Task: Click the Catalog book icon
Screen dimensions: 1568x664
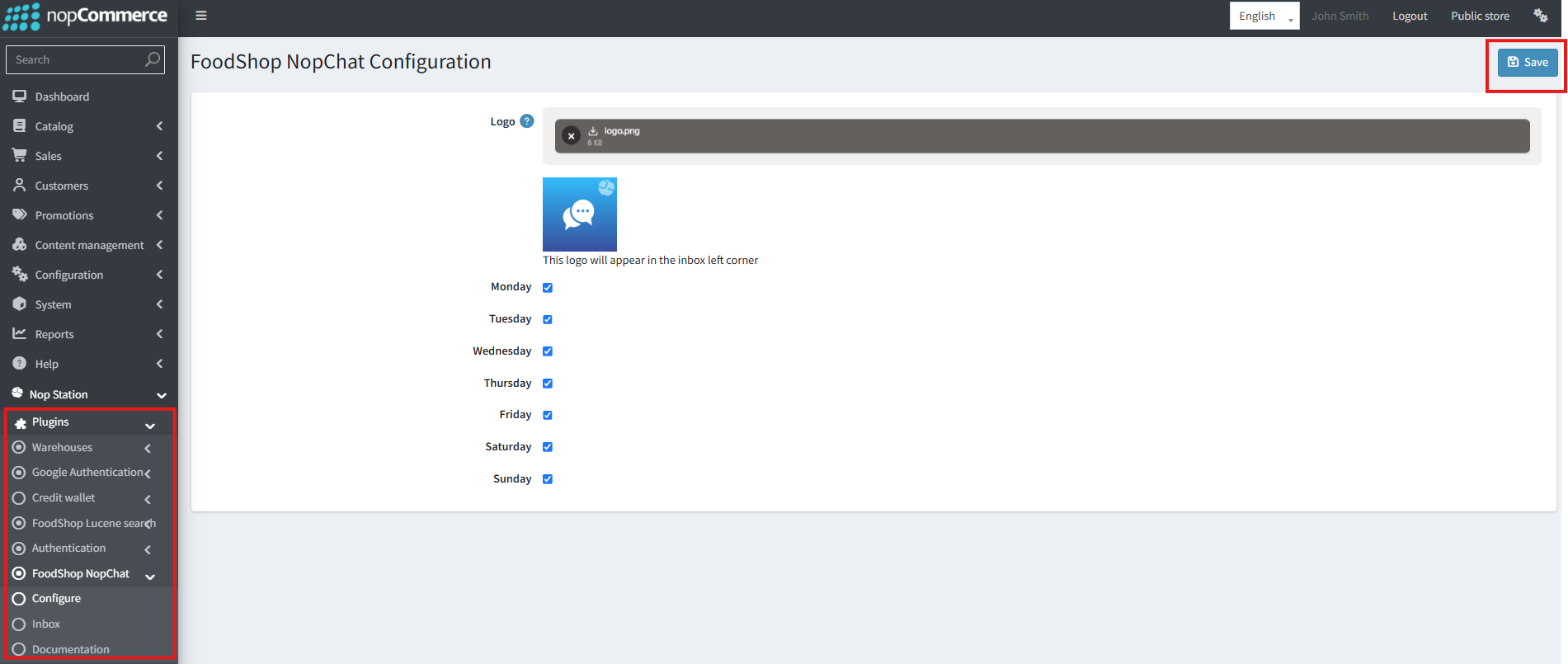Action: pyautogui.click(x=20, y=126)
